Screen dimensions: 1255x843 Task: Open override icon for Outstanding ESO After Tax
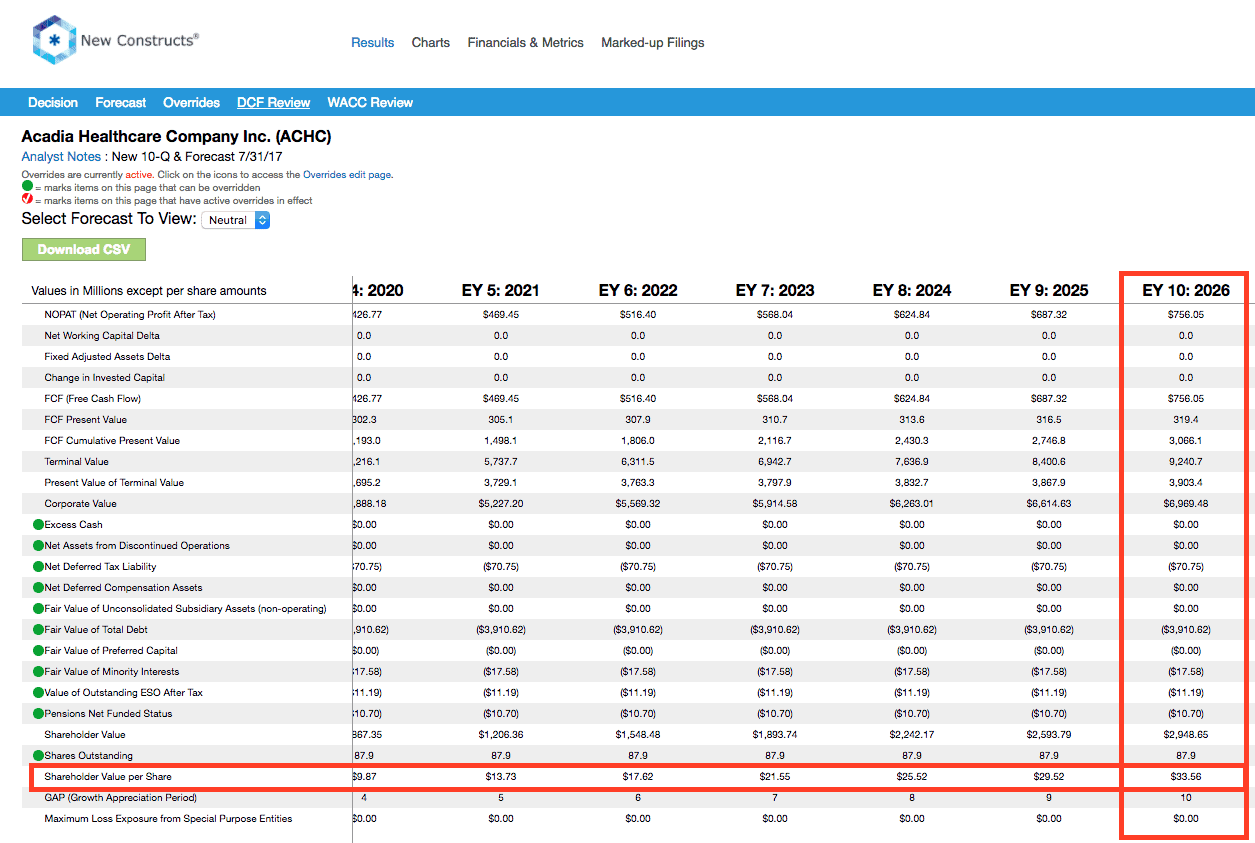coord(38,693)
